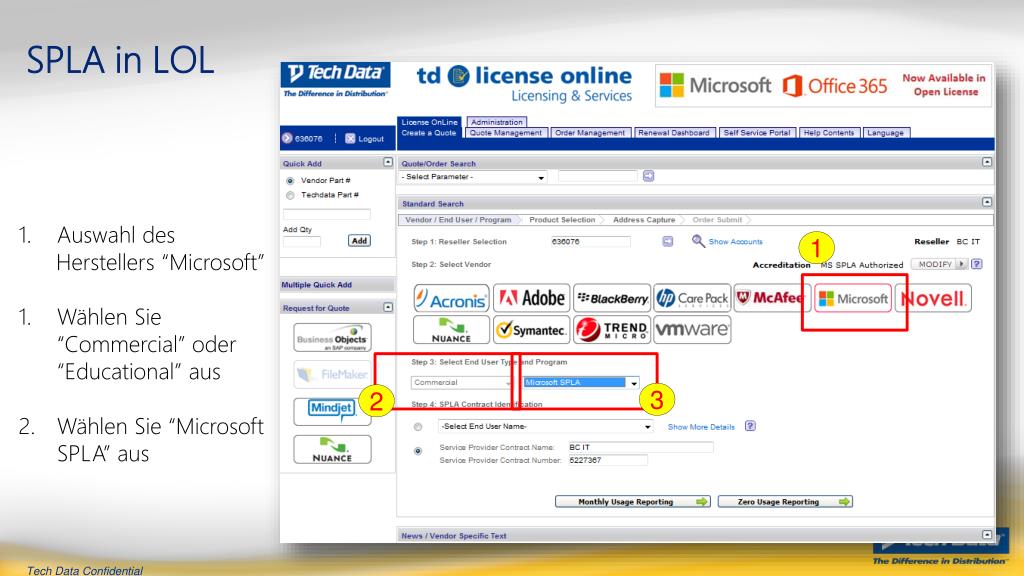
Task: Select the Nuance vendor in Step 2
Action: tap(451, 330)
